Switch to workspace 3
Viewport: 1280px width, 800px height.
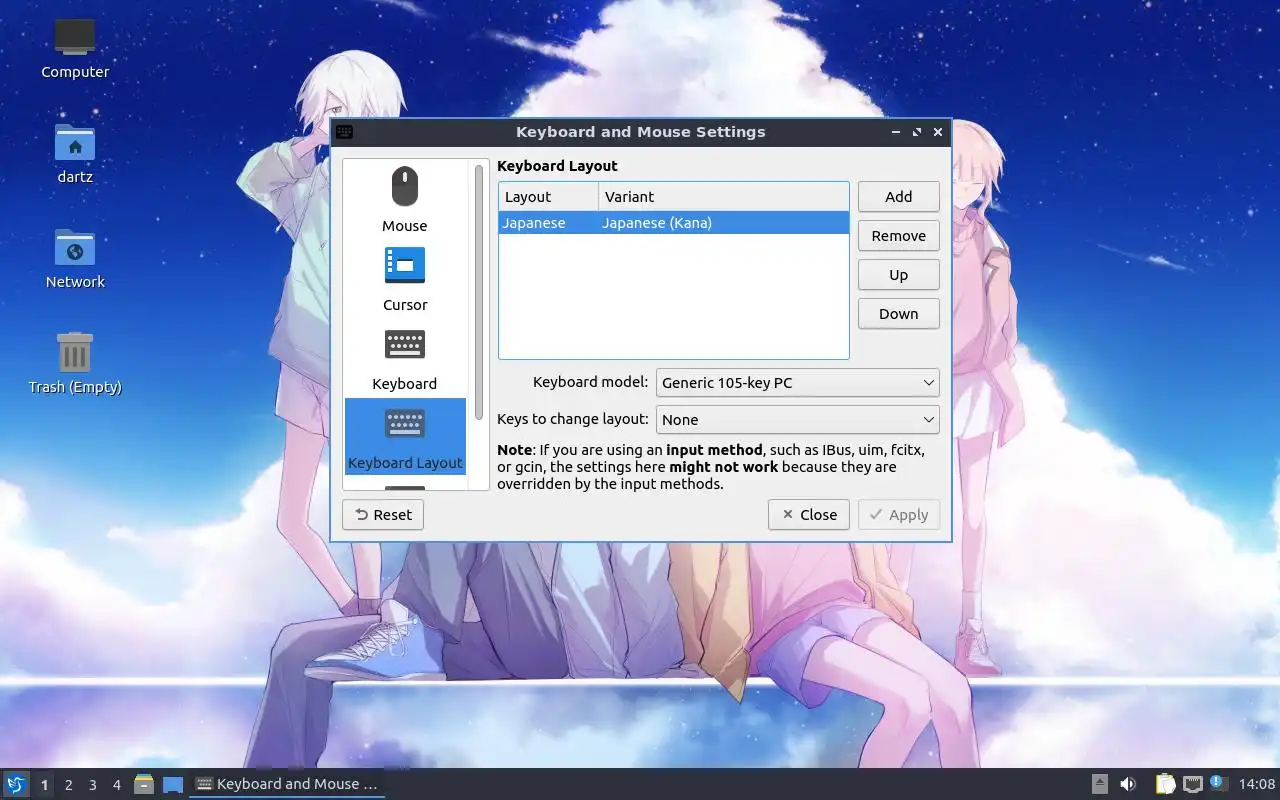93,785
